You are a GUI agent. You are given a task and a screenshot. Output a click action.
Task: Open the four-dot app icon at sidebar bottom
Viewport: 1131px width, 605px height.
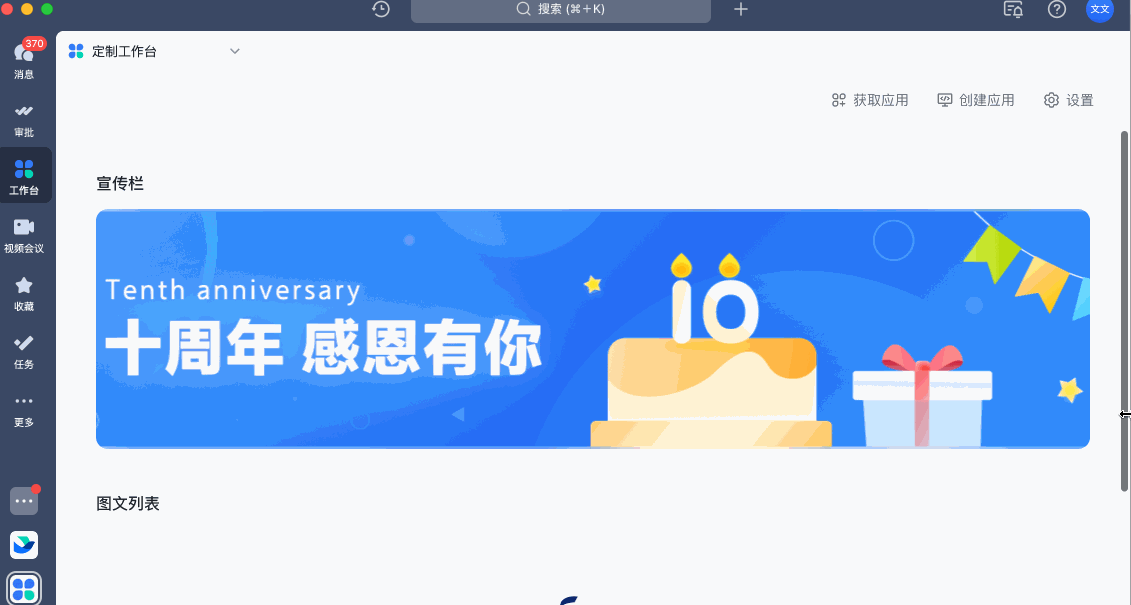(x=24, y=588)
